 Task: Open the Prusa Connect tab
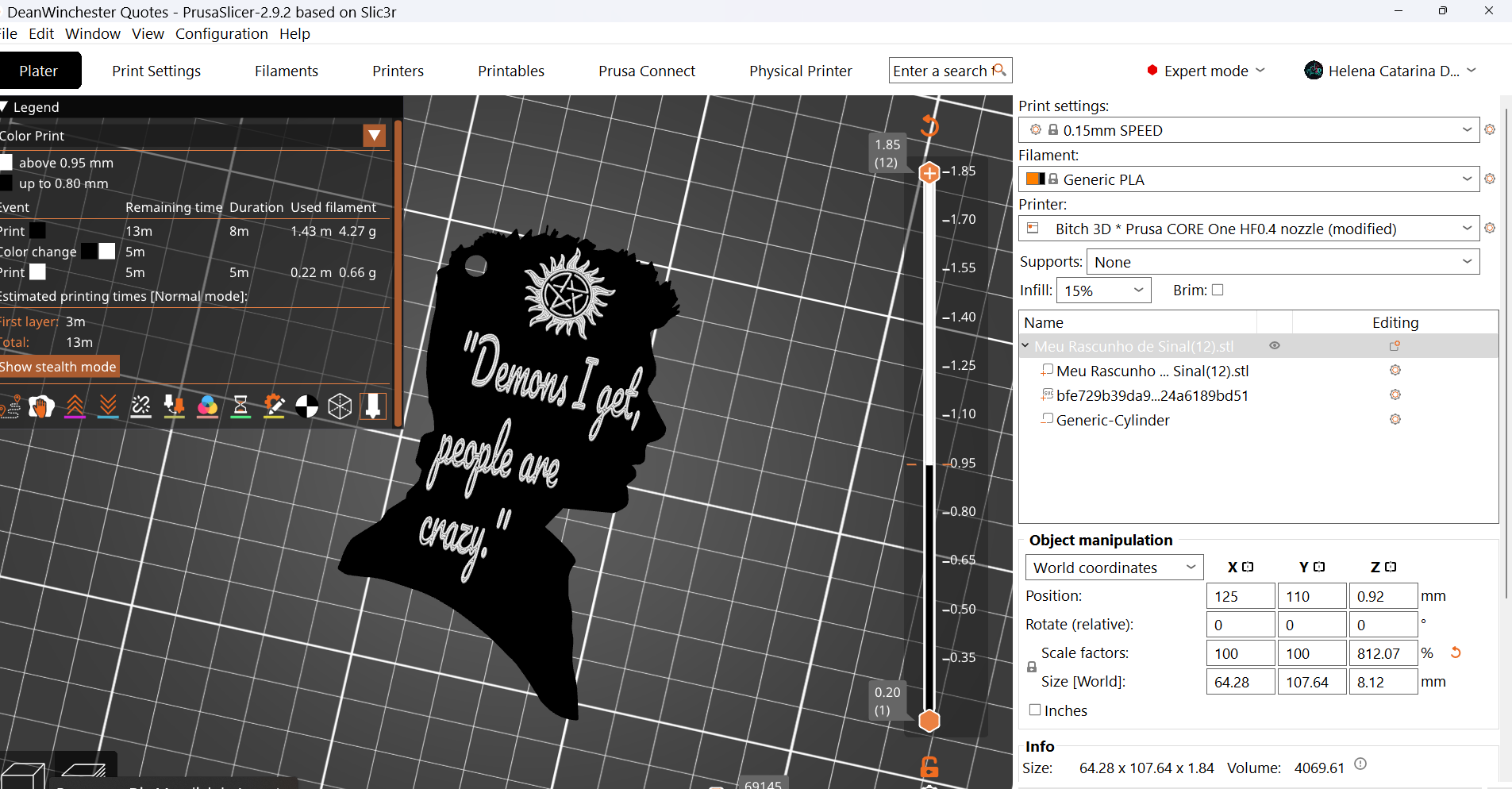[647, 71]
